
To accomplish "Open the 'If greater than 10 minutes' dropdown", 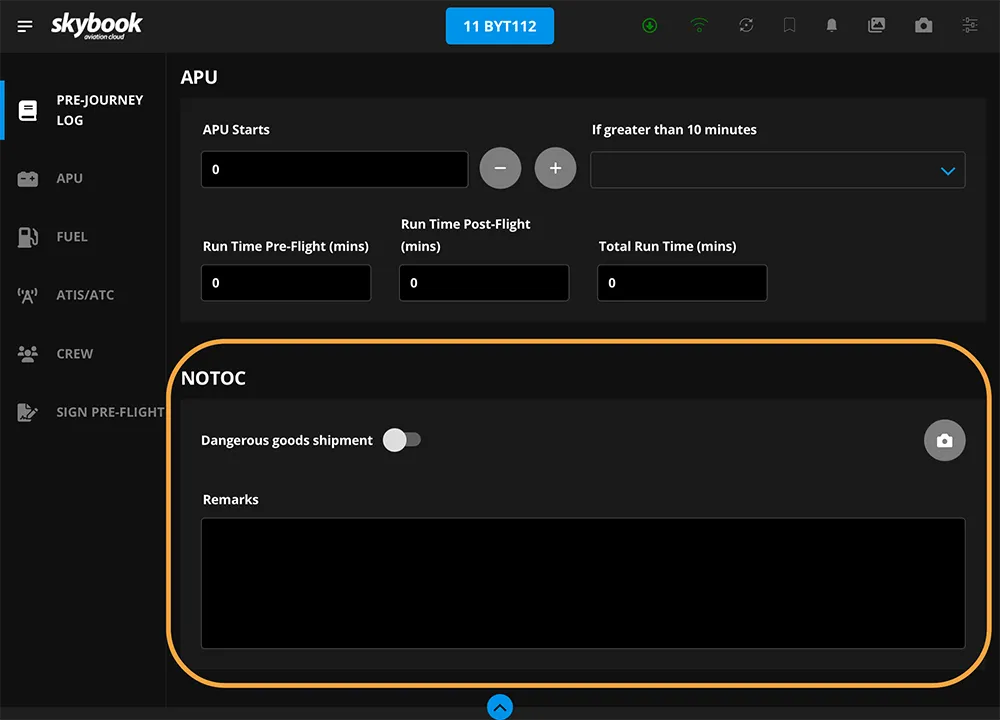I will 777,170.
